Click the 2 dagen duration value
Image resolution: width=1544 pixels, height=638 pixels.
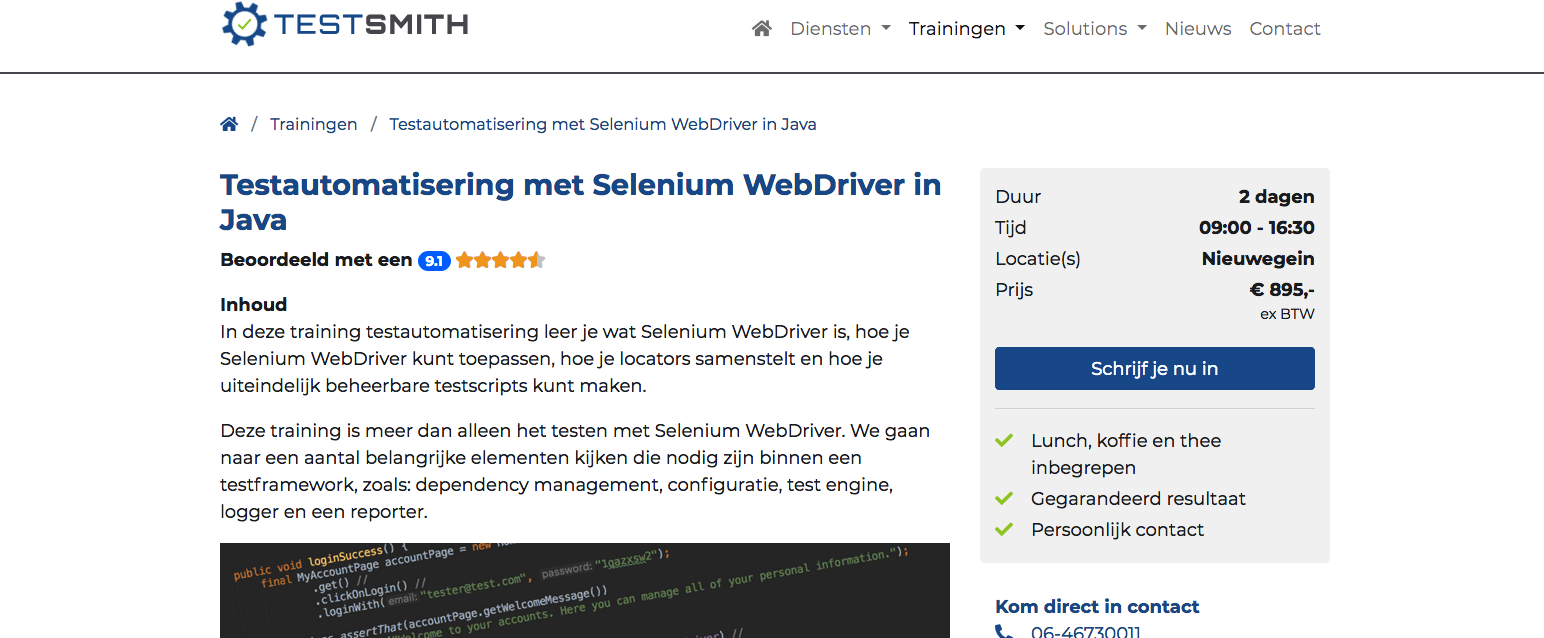(1277, 197)
